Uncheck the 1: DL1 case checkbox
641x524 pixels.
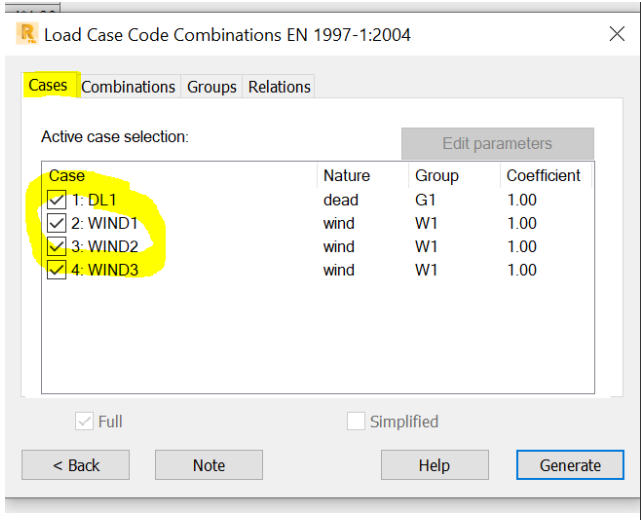[x=57, y=201]
